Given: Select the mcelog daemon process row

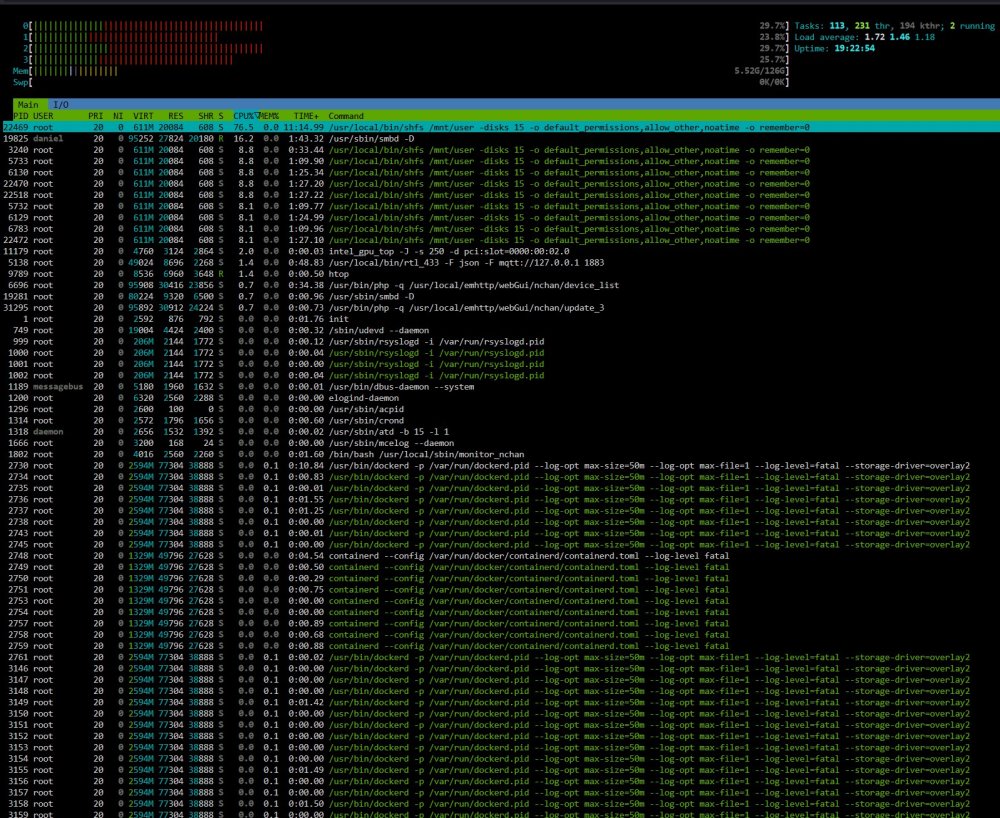Looking at the screenshot, I should pyautogui.click(x=500, y=443).
